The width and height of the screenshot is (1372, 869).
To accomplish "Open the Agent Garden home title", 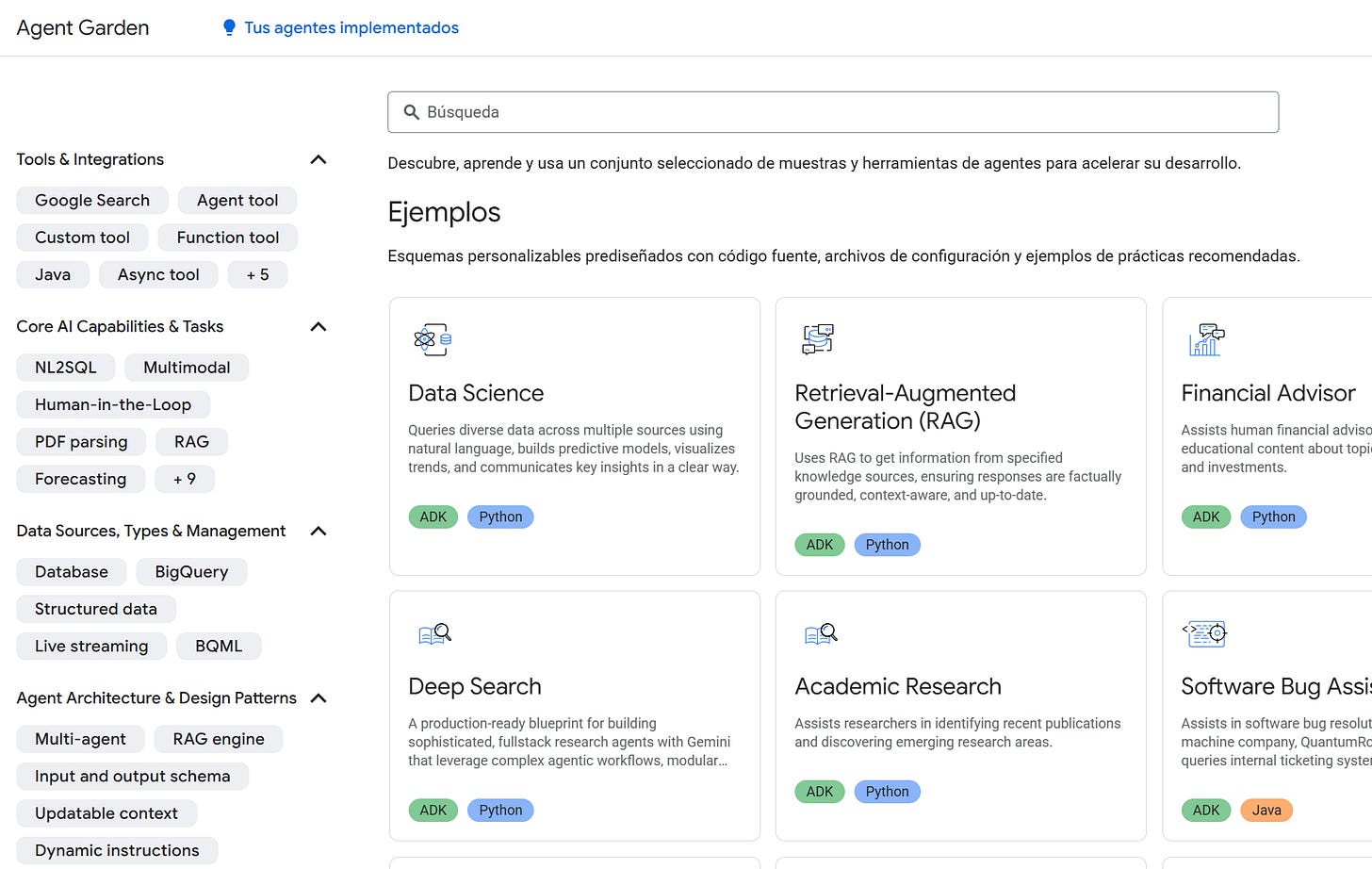I will 83,27.
